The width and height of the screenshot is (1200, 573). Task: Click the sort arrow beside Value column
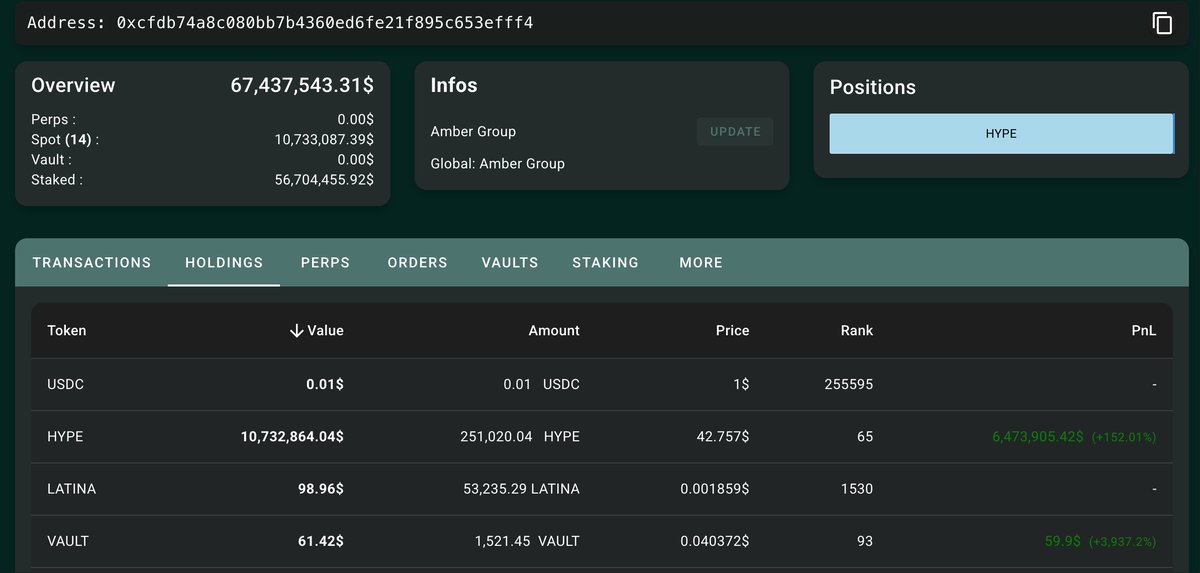tap(296, 331)
